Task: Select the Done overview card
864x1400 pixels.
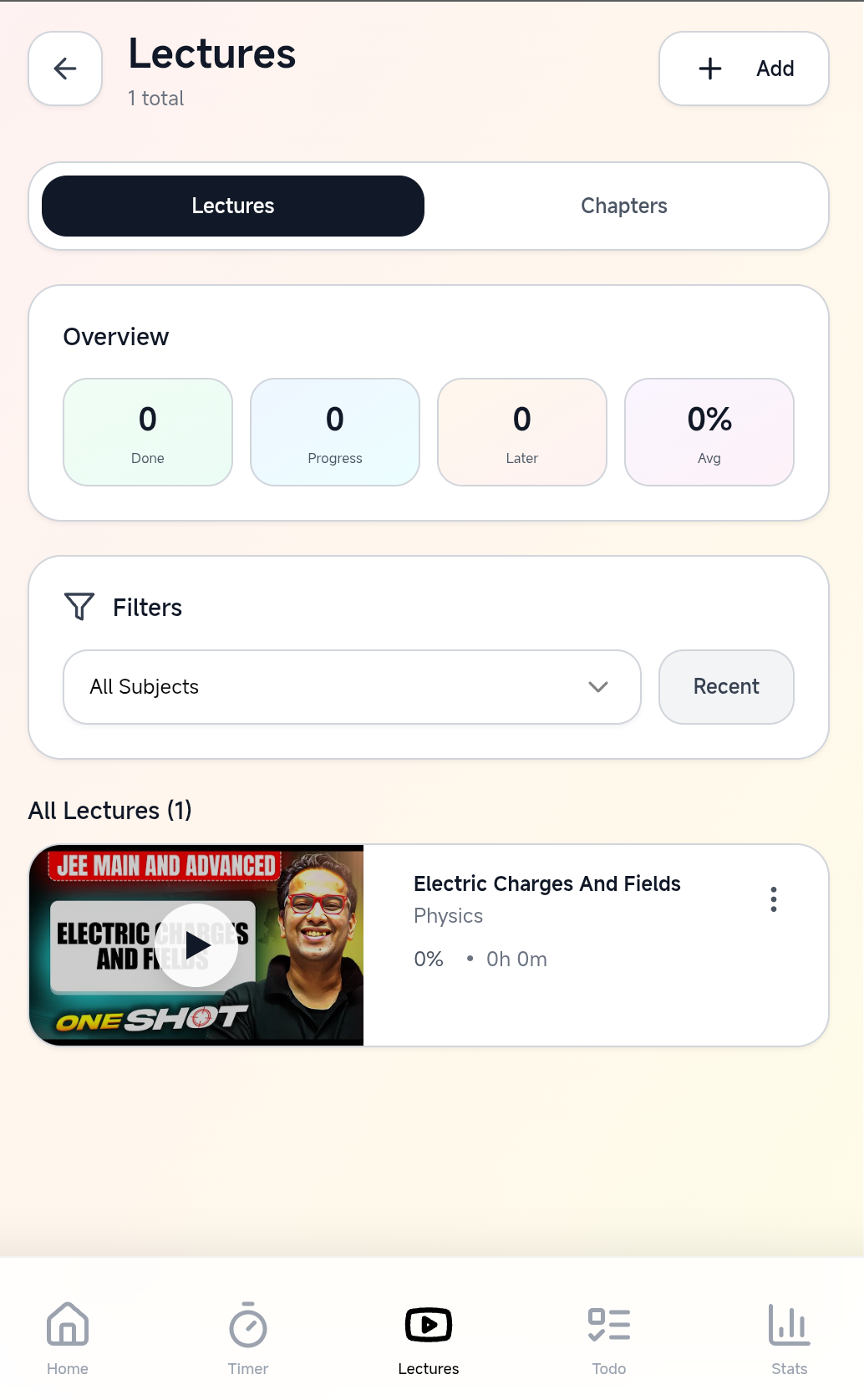Action: click(x=147, y=431)
